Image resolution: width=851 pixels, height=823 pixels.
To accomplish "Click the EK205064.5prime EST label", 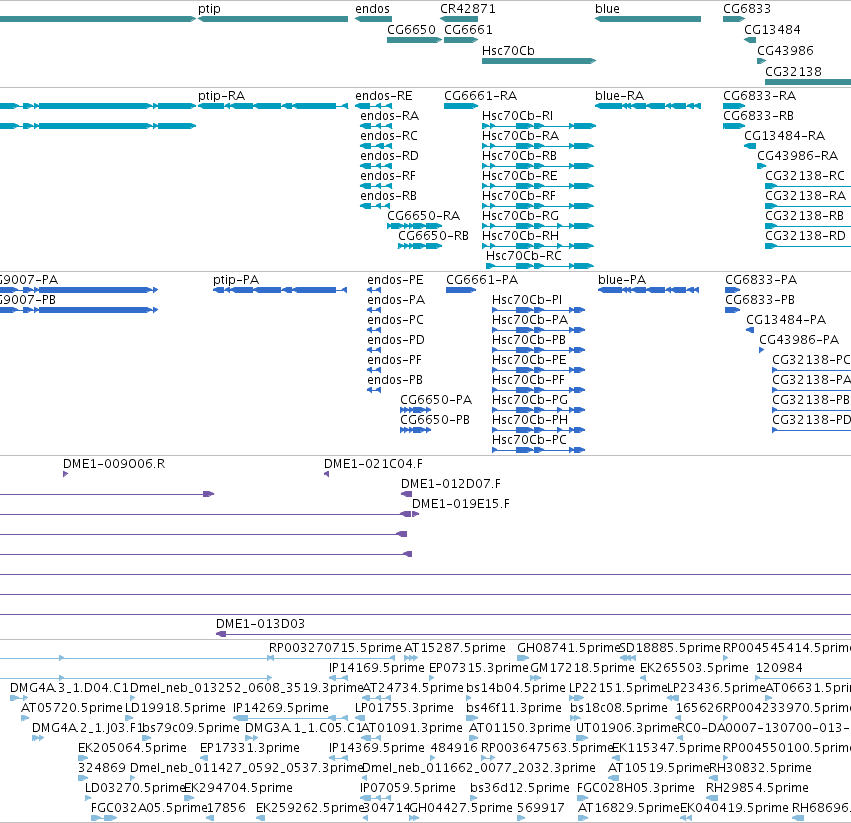I will click(x=132, y=748).
